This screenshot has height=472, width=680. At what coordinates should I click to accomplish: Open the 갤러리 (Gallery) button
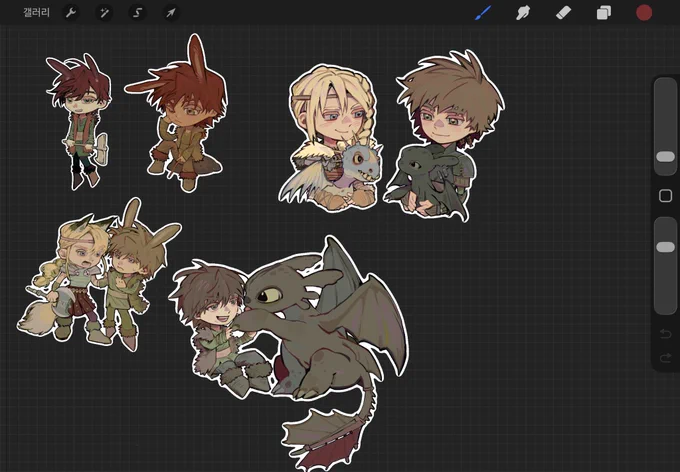tap(36, 13)
